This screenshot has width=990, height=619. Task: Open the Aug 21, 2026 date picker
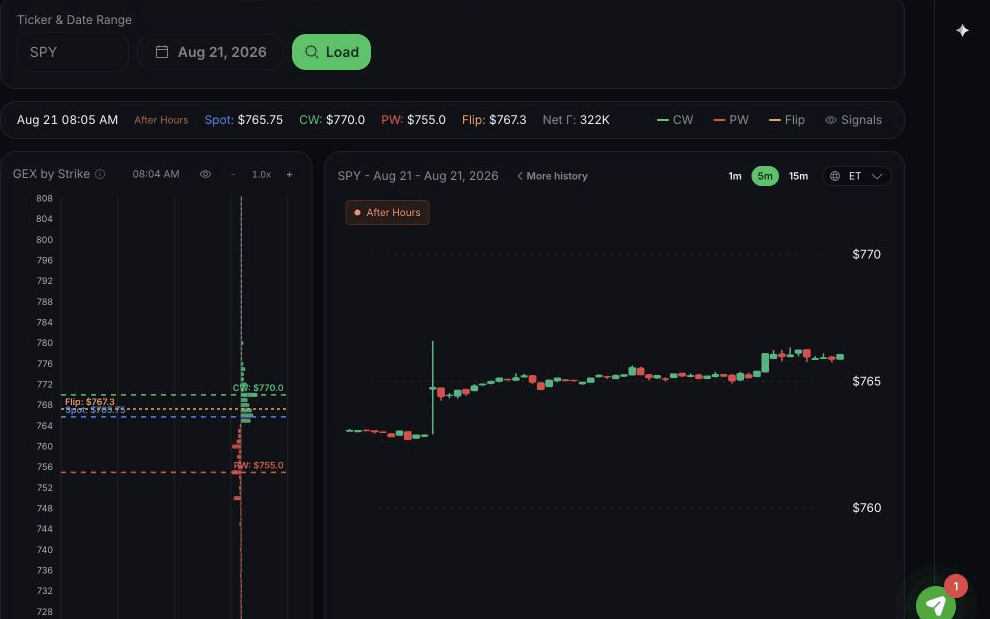(x=210, y=52)
